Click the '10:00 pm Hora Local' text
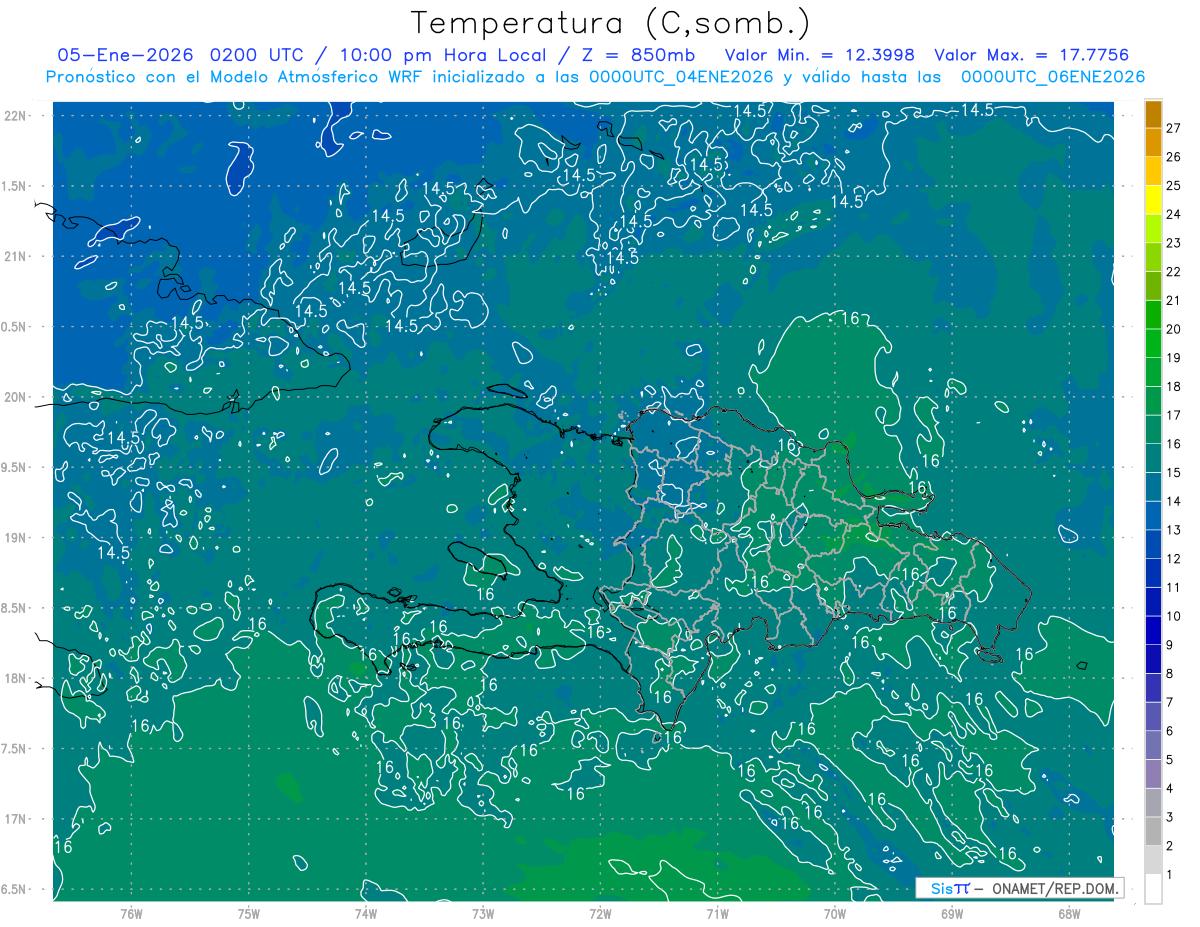 click(441, 55)
